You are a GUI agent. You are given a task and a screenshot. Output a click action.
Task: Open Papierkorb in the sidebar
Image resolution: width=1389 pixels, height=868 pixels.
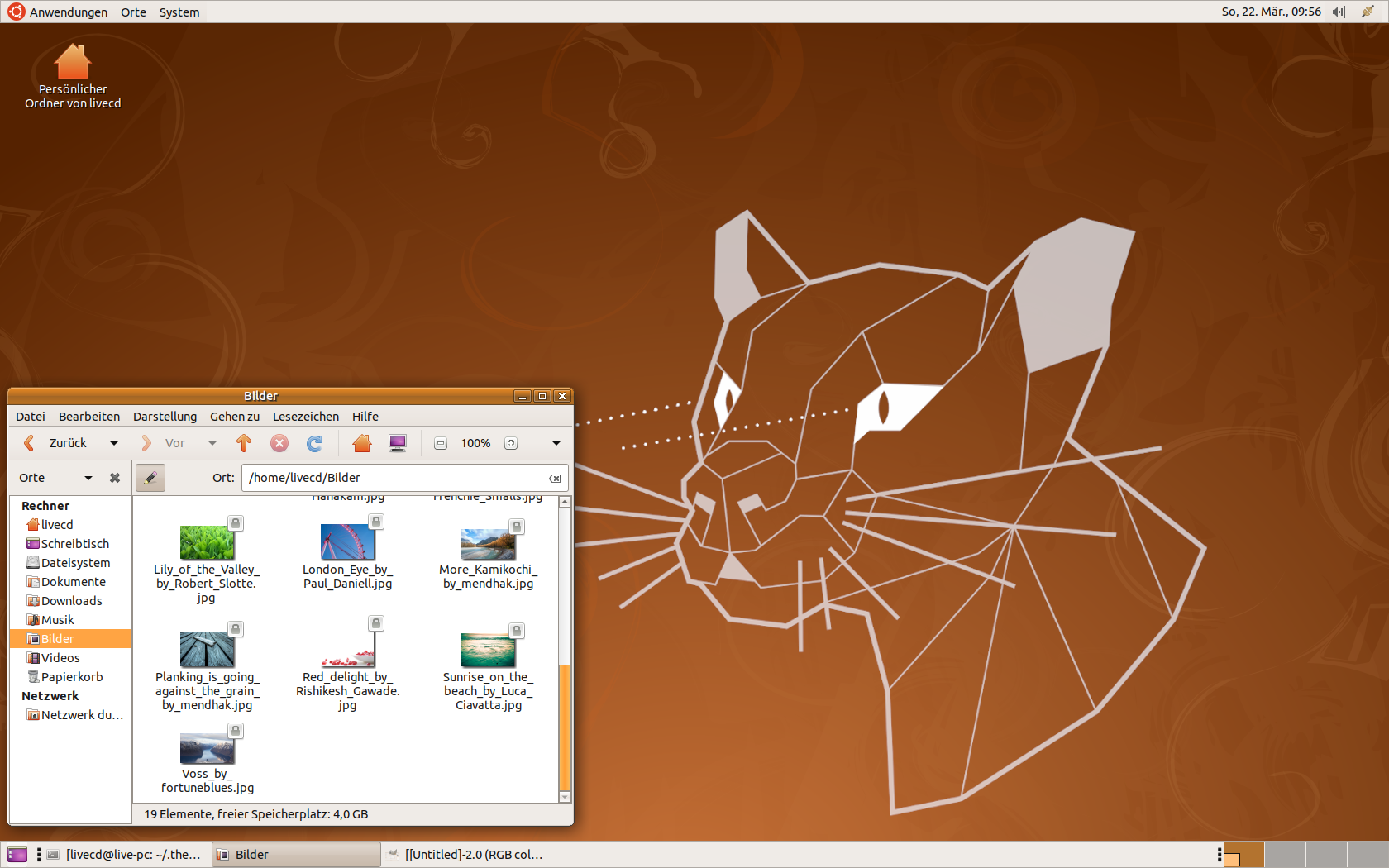(x=70, y=677)
